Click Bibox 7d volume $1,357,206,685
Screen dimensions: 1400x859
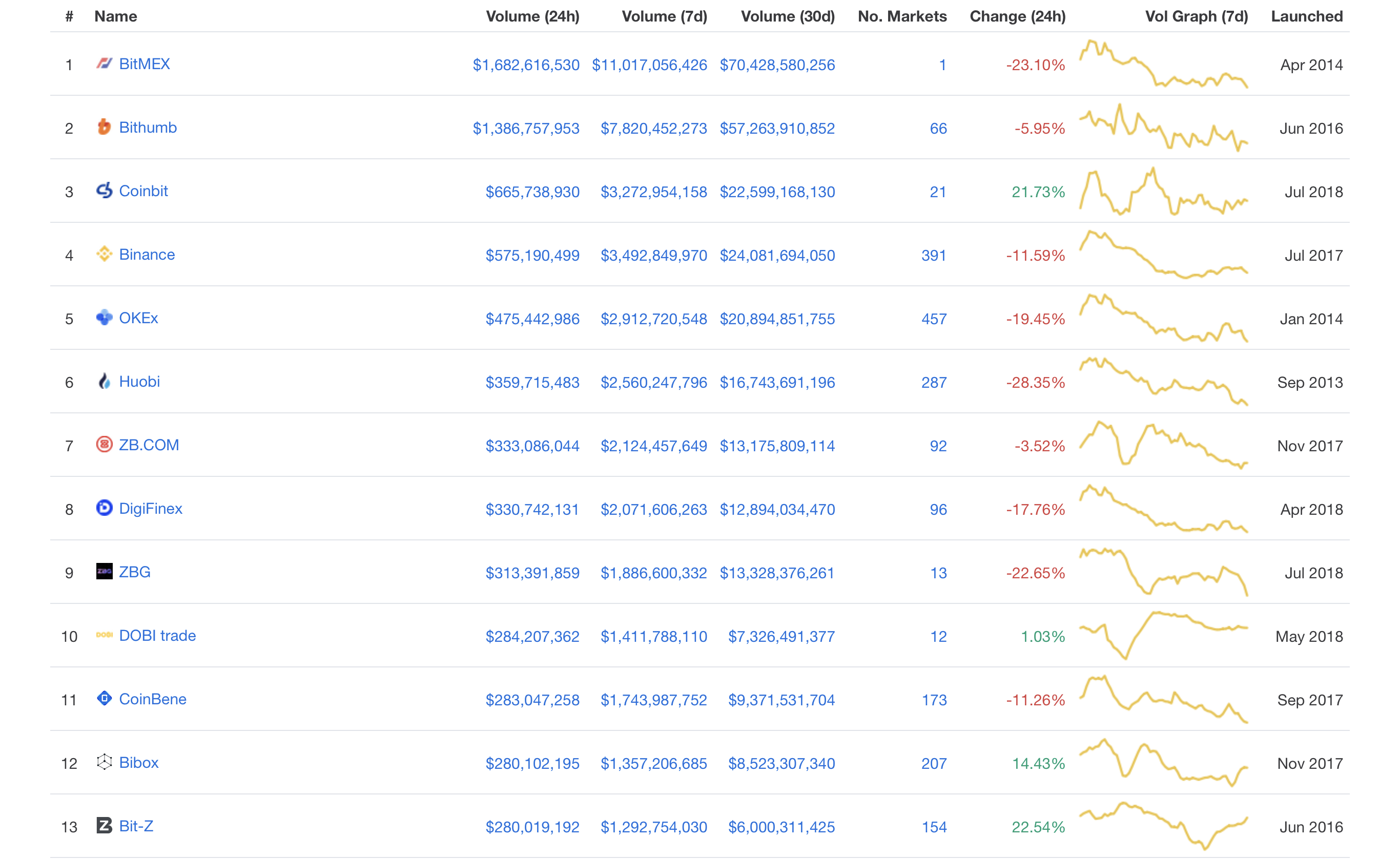pos(654,764)
